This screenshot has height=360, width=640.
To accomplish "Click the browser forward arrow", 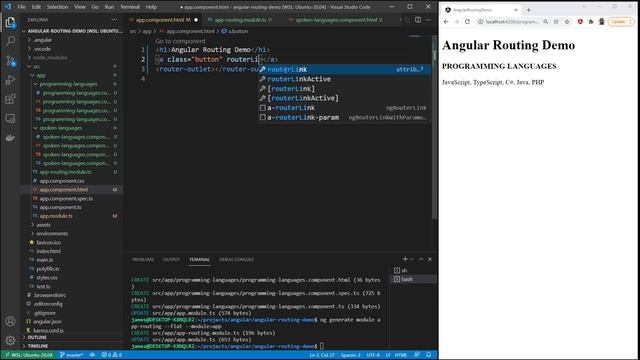I will [456, 22].
